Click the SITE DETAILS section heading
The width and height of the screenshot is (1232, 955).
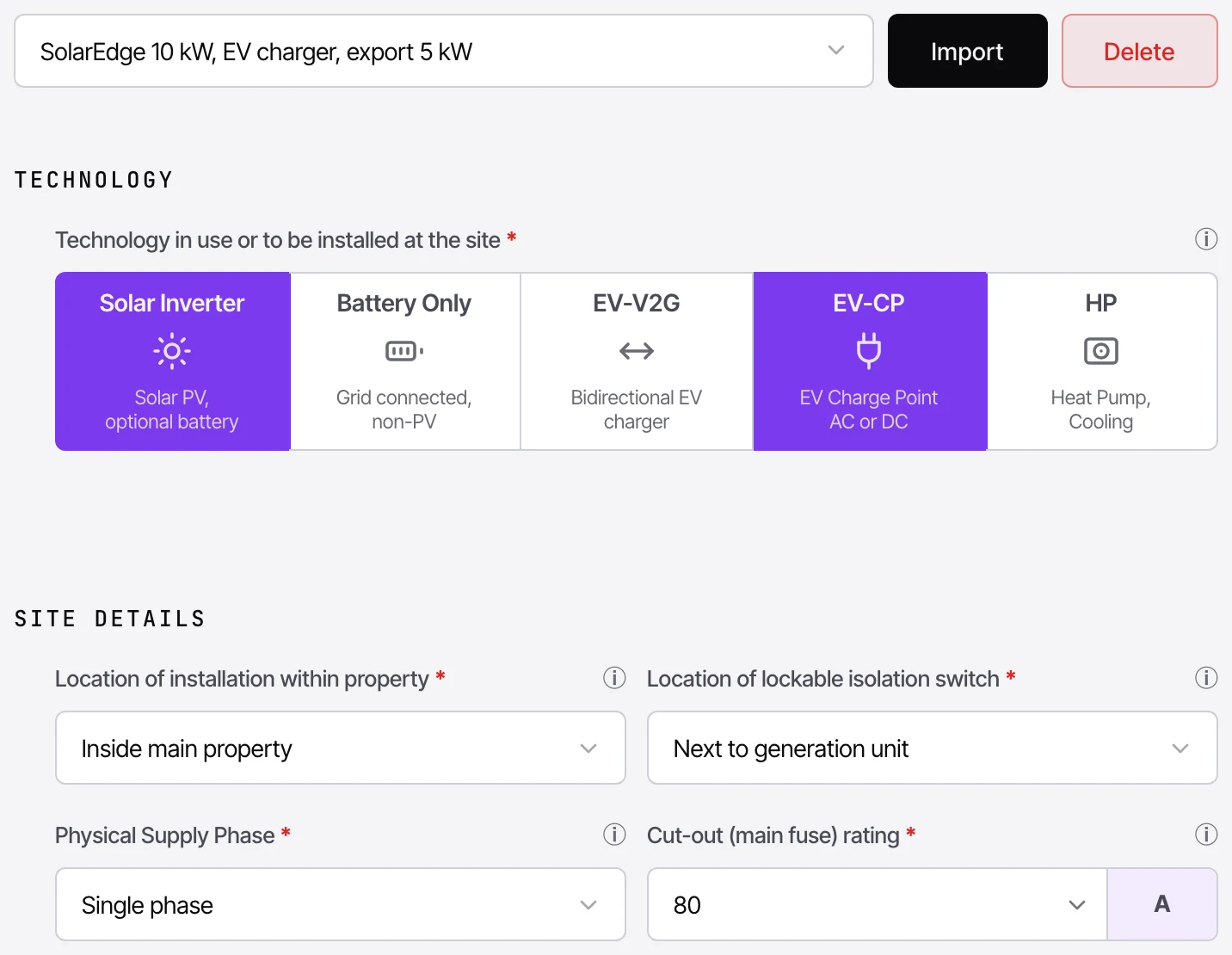(110, 619)
